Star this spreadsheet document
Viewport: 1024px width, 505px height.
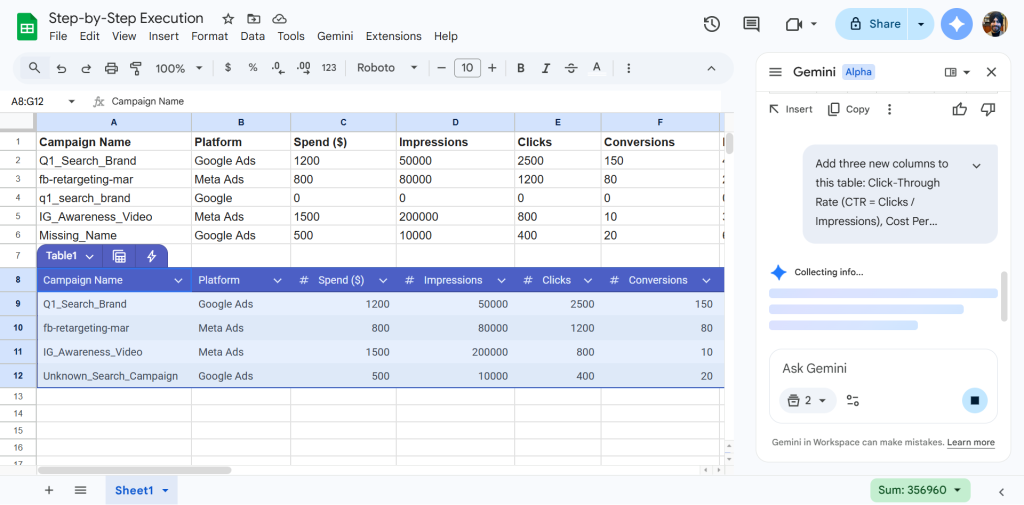(228, 19)
